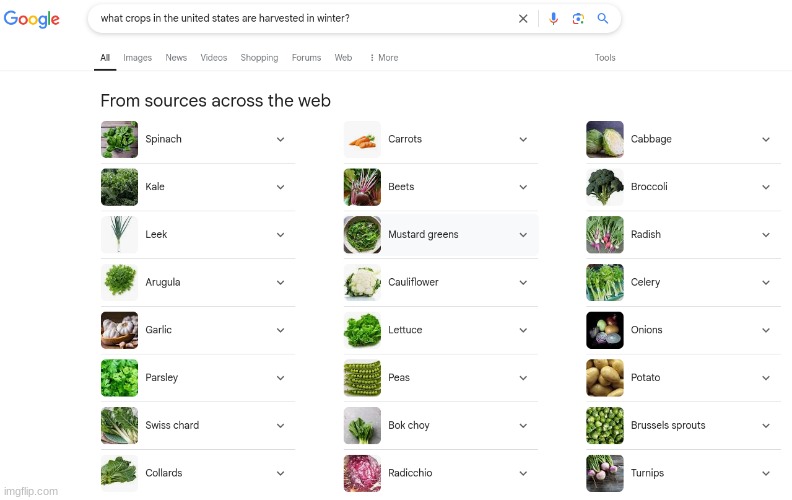Click inside the search query field
This screenshot has width=792, height=500.
click(300, 19)
